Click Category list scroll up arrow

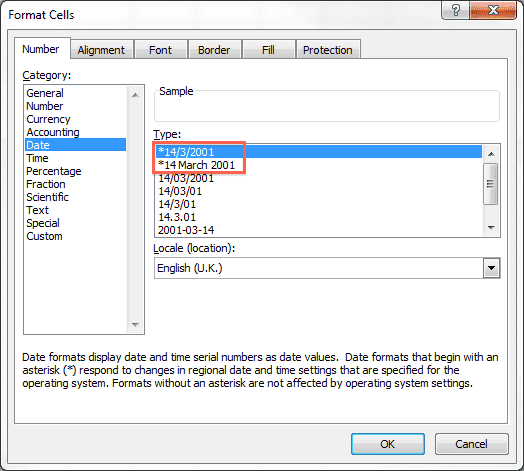coord(135,95)
